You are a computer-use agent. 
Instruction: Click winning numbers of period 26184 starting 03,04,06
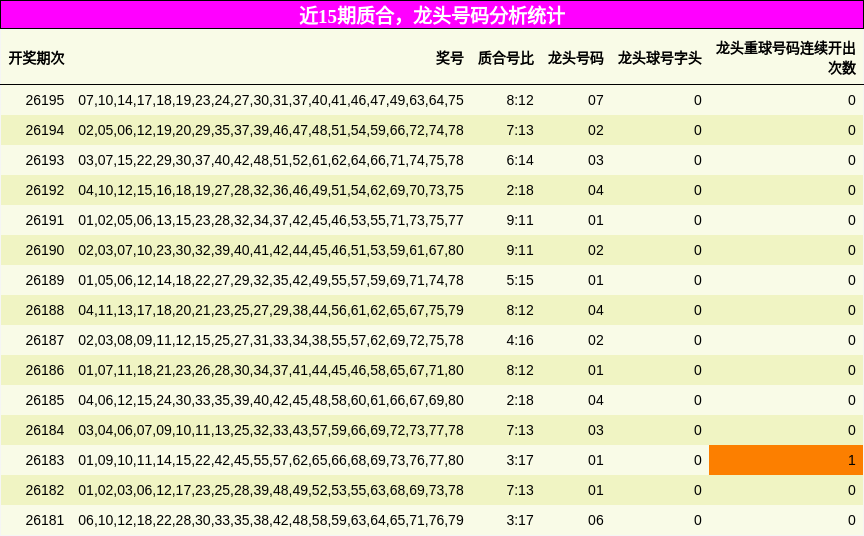(271, 430)
